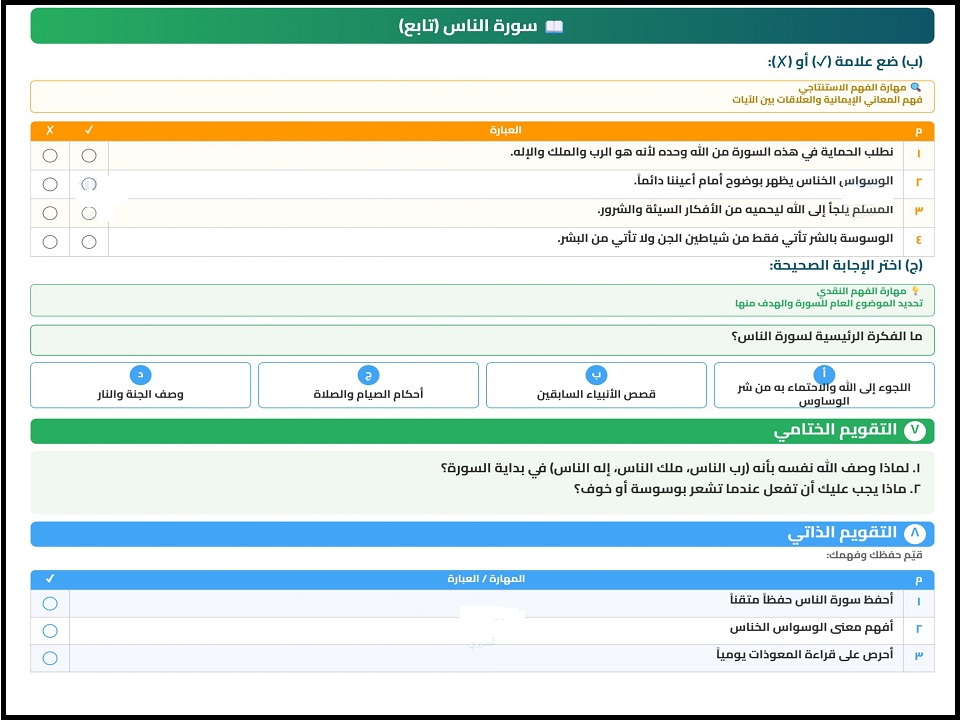Tick self-evaluation circle for أحفظ سورة الناس حفظاً متقناً

coord(50,604)
